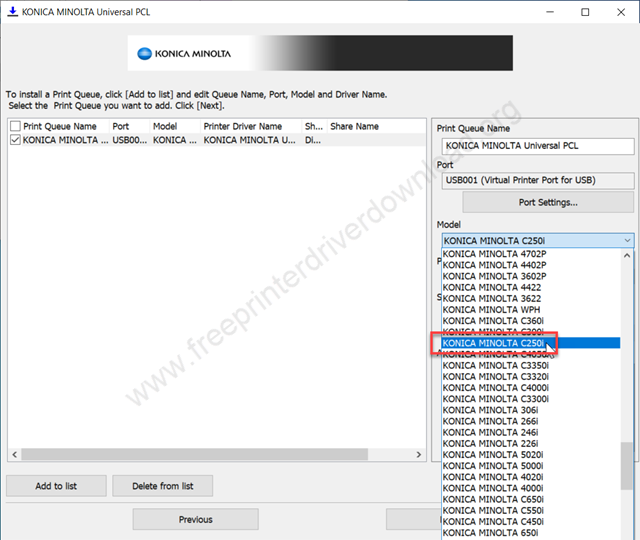640x540 pixels.
Task: Uncheck the KONICA MINOLTA print queue row checkbox
Action: (x=15, y=140)
